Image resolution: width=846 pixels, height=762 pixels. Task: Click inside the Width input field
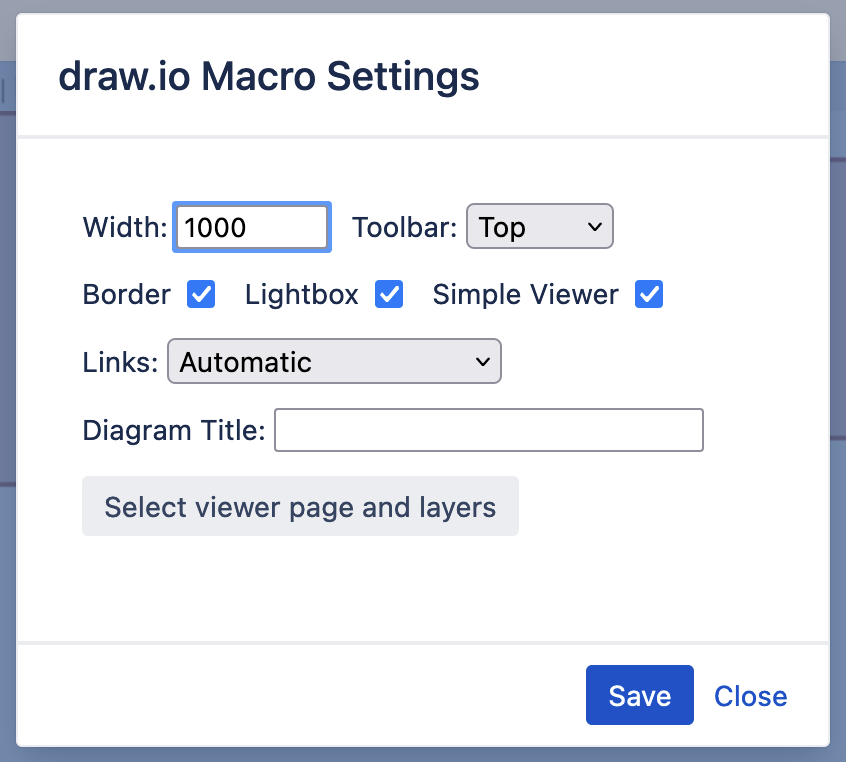pyautogui.click(x=251, y=227)
